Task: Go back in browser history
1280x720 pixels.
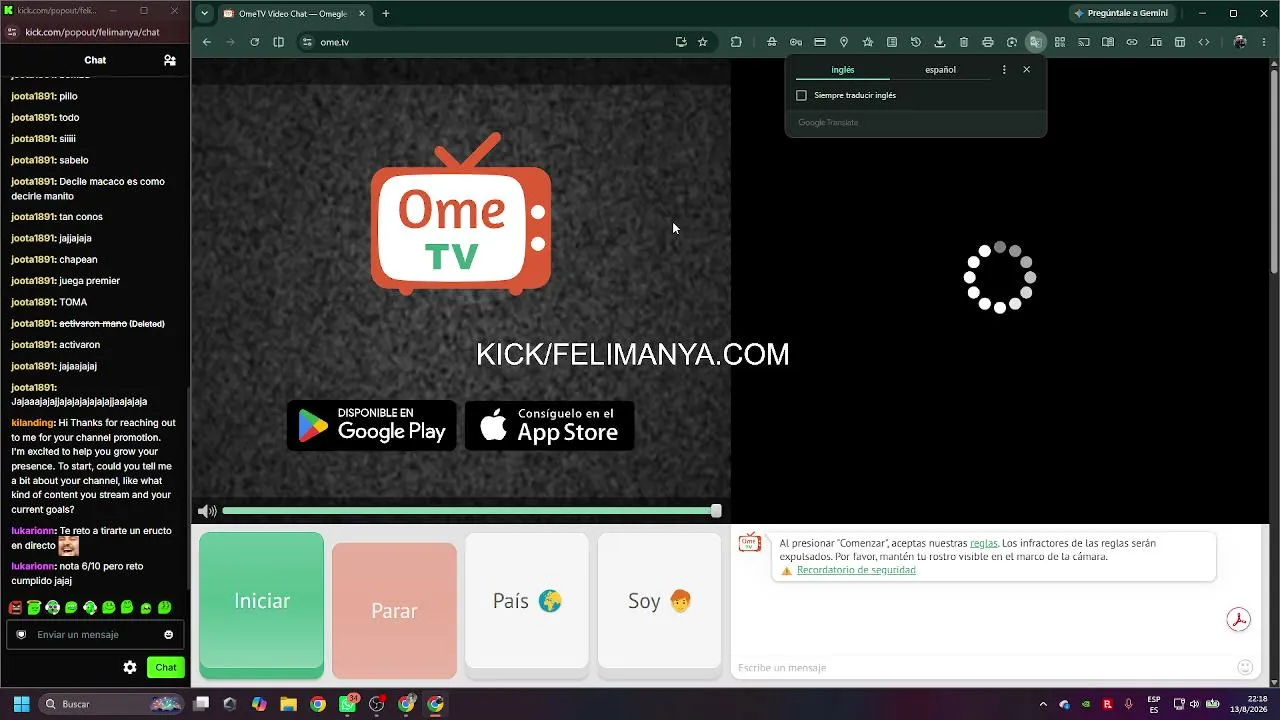Action: click(x=207, y=42)
